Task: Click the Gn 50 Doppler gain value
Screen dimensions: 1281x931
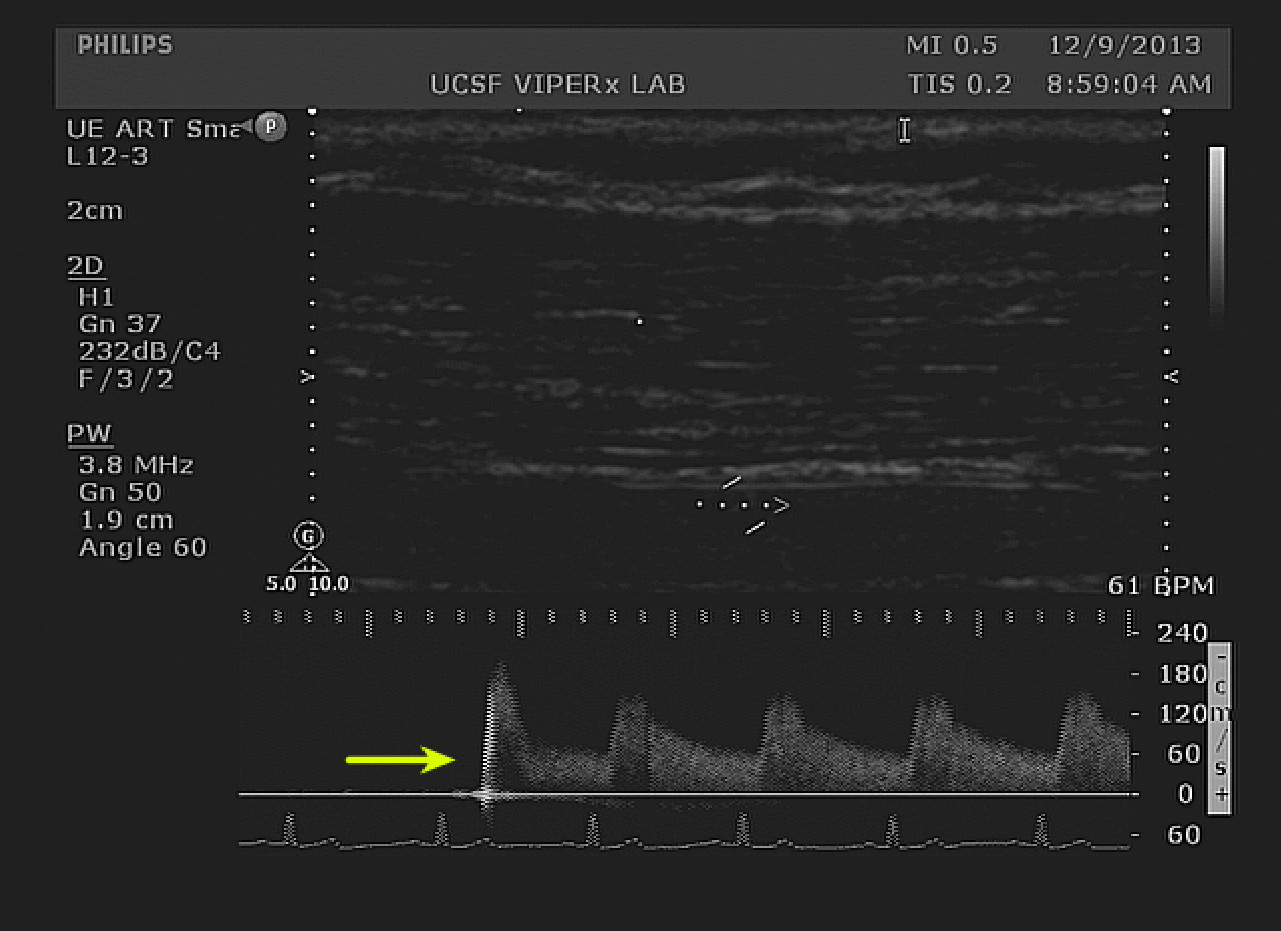Action: pos(120,493)
